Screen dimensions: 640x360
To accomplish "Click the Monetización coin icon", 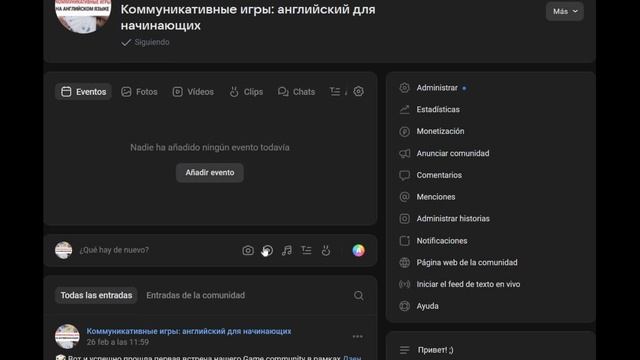I will [404, 131].
